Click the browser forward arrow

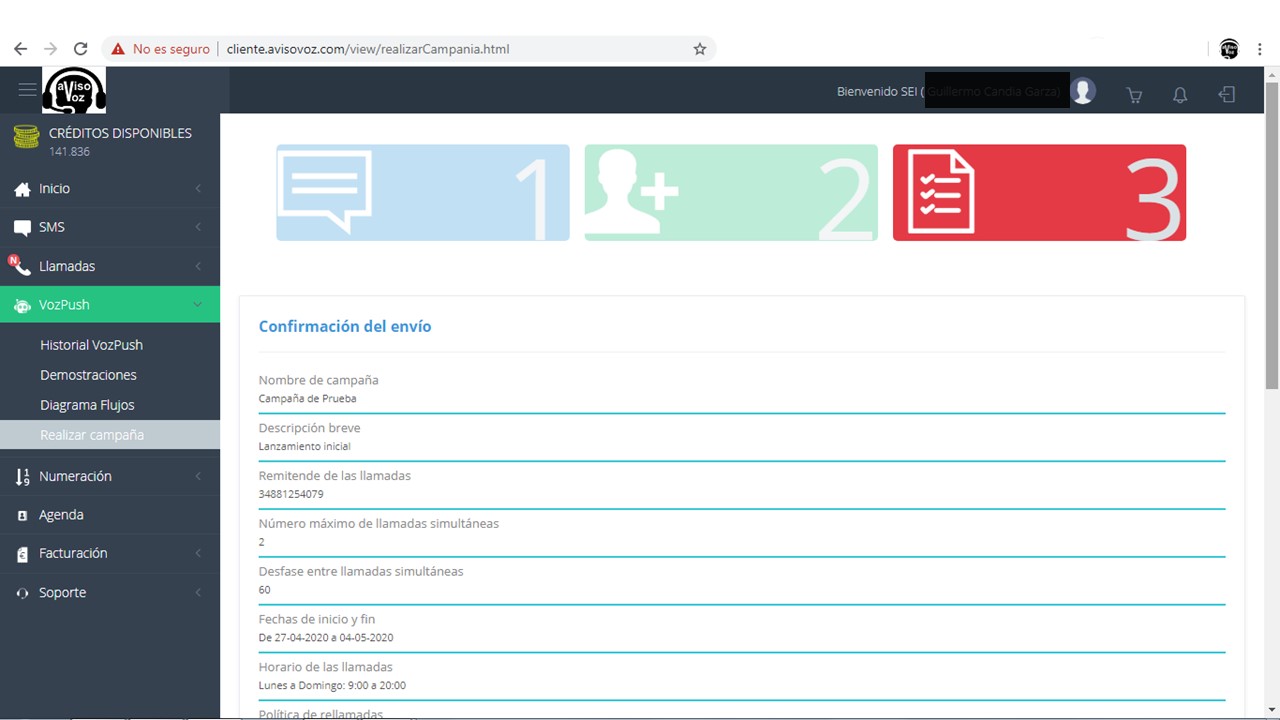[x=50, y=49]
